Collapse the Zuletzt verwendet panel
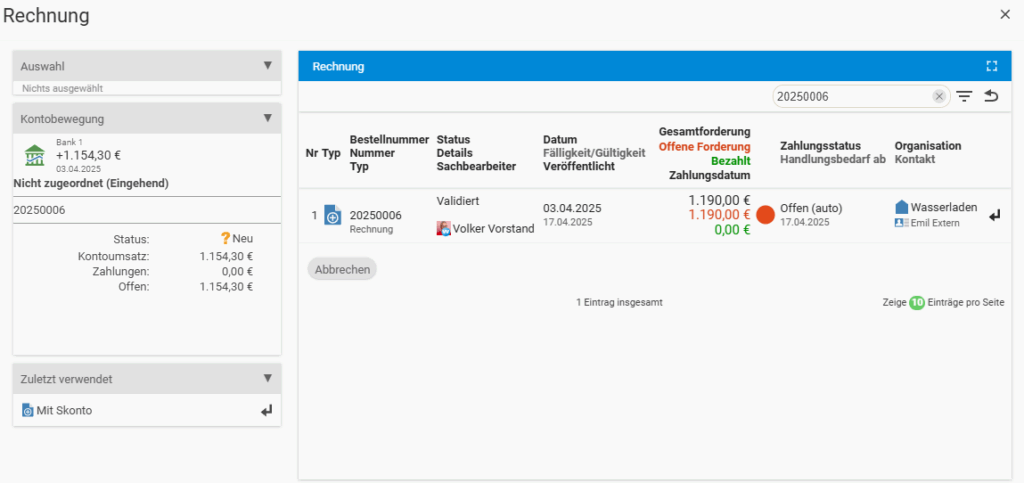 pyautogui.click(x=267, y=378)
